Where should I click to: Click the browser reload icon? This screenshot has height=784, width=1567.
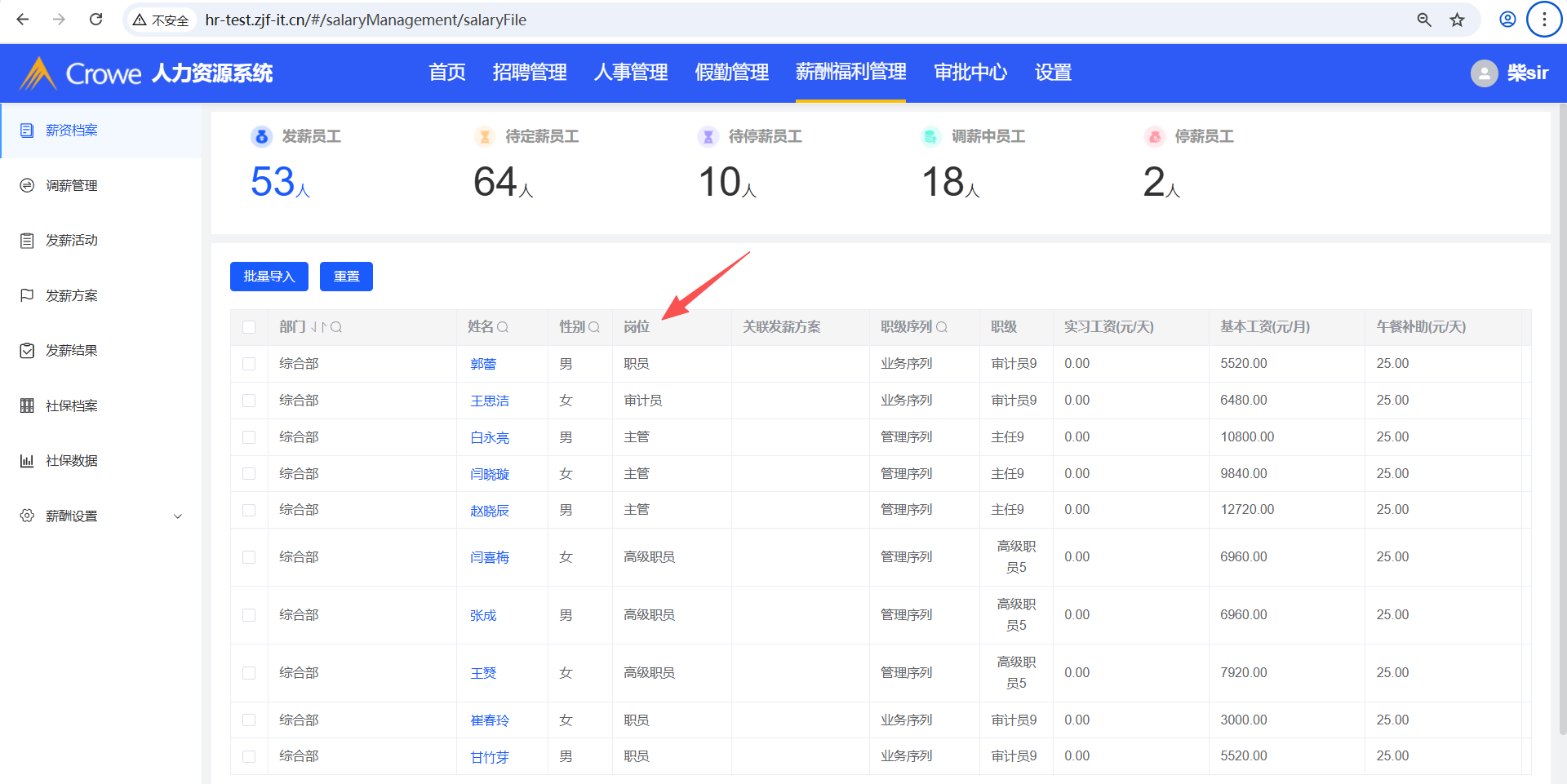tap(95, 20)
